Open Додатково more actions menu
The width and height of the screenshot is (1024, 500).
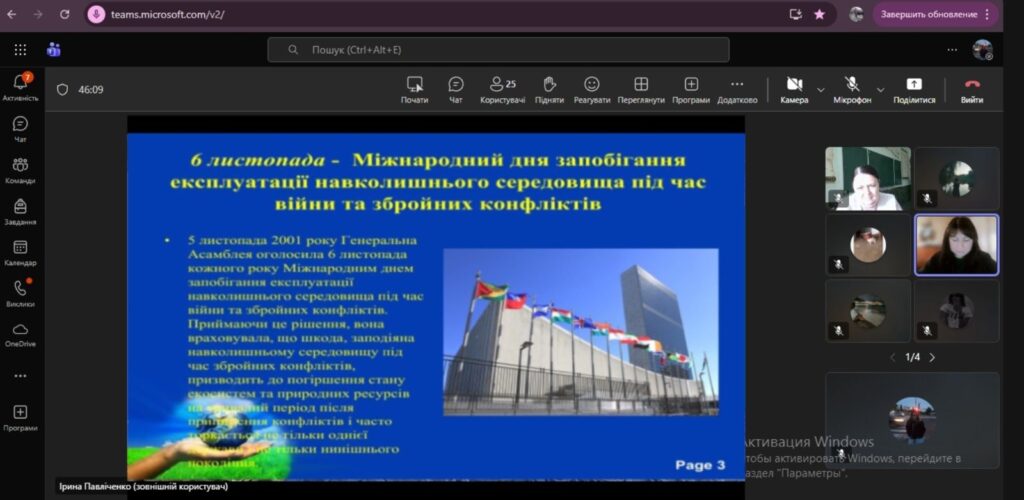pyautogui.click(x=737, y=88)
